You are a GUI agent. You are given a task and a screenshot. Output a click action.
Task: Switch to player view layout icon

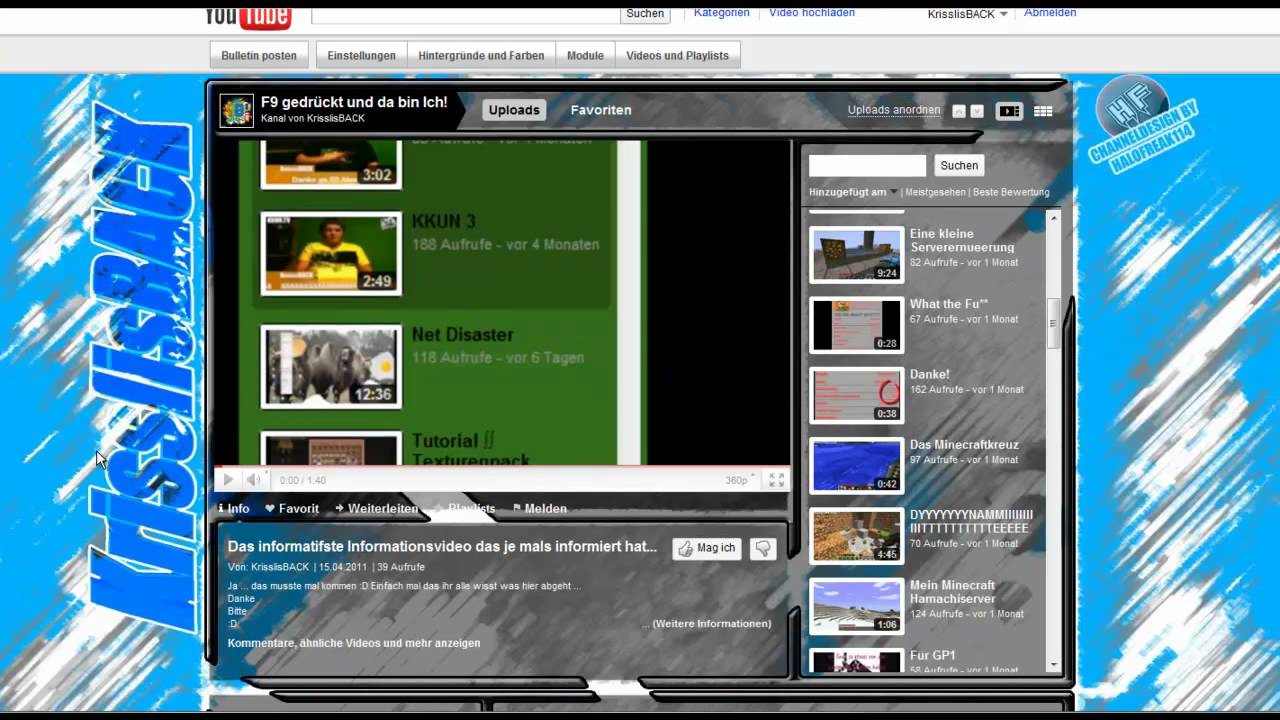1009,111
